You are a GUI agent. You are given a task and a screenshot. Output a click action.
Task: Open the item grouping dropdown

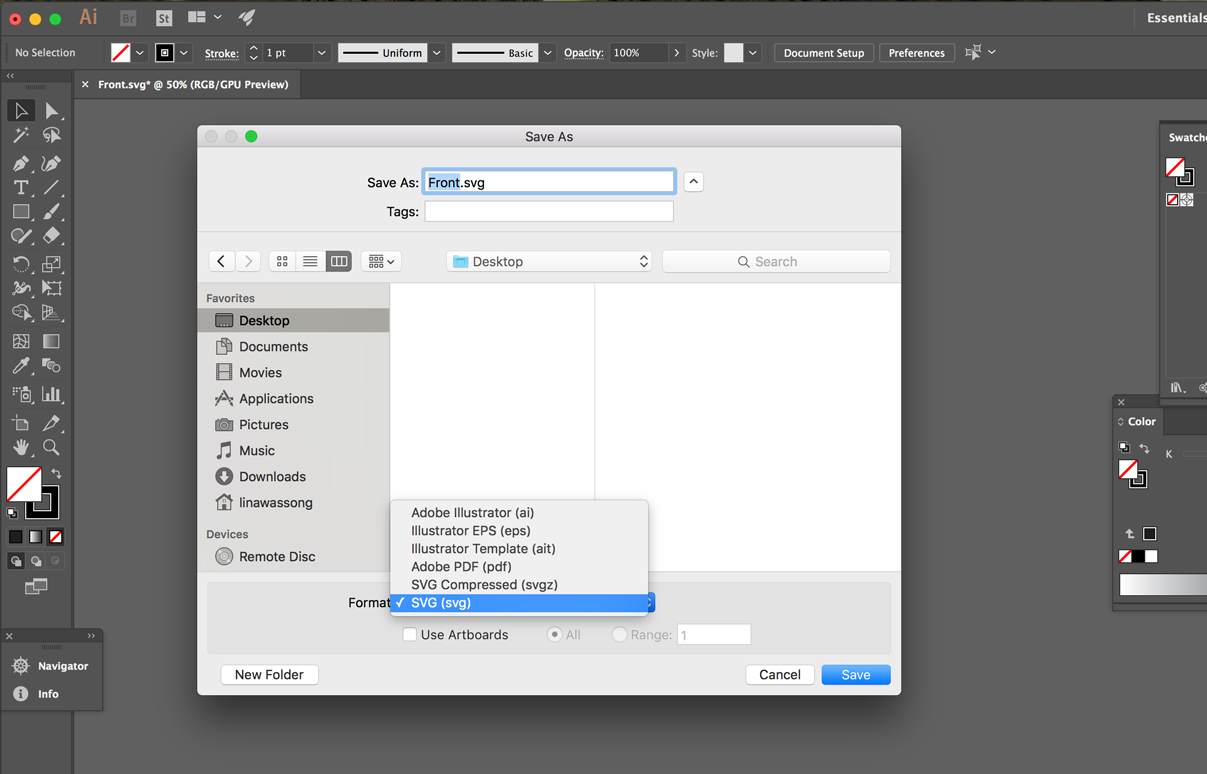381,261
